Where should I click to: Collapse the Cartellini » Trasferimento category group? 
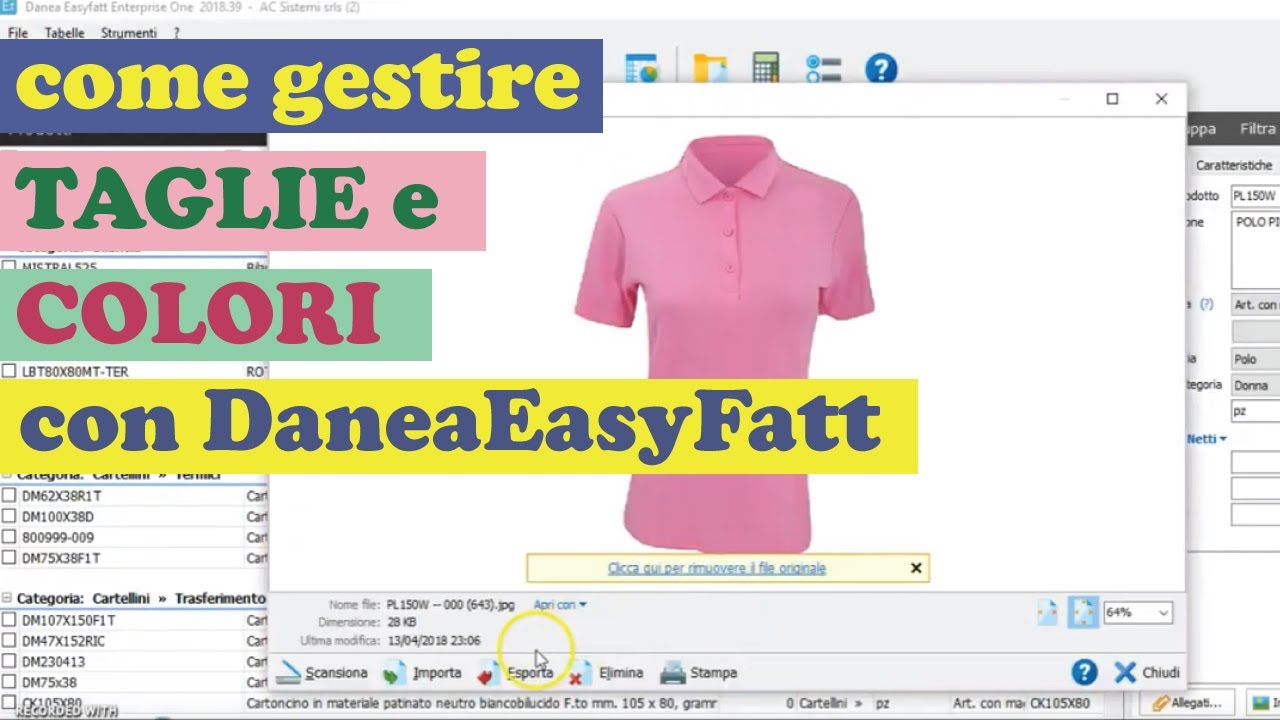(8, 598)
